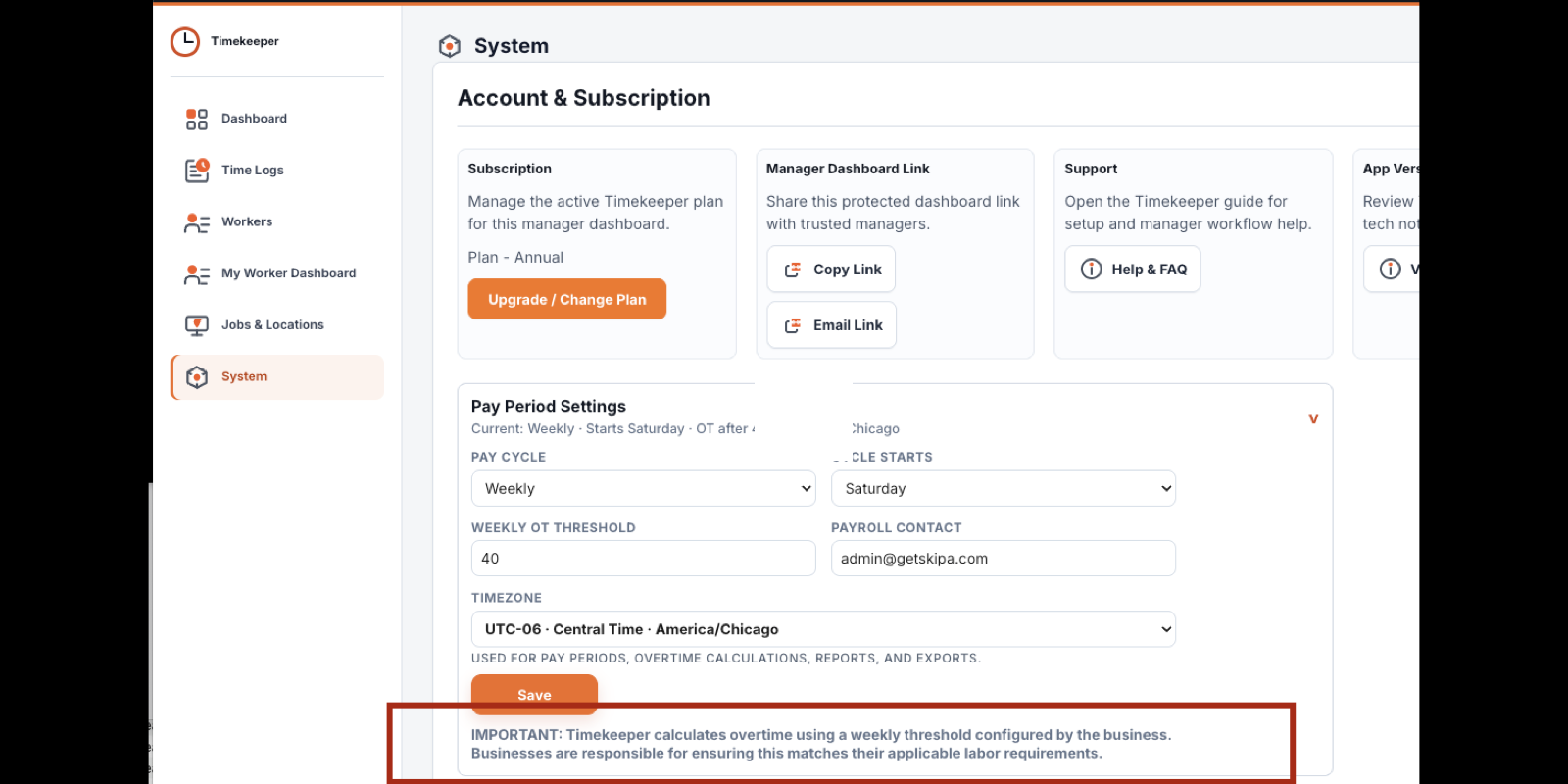
Task: Click the info icon in App Version card
Action: pos(1391,269)
